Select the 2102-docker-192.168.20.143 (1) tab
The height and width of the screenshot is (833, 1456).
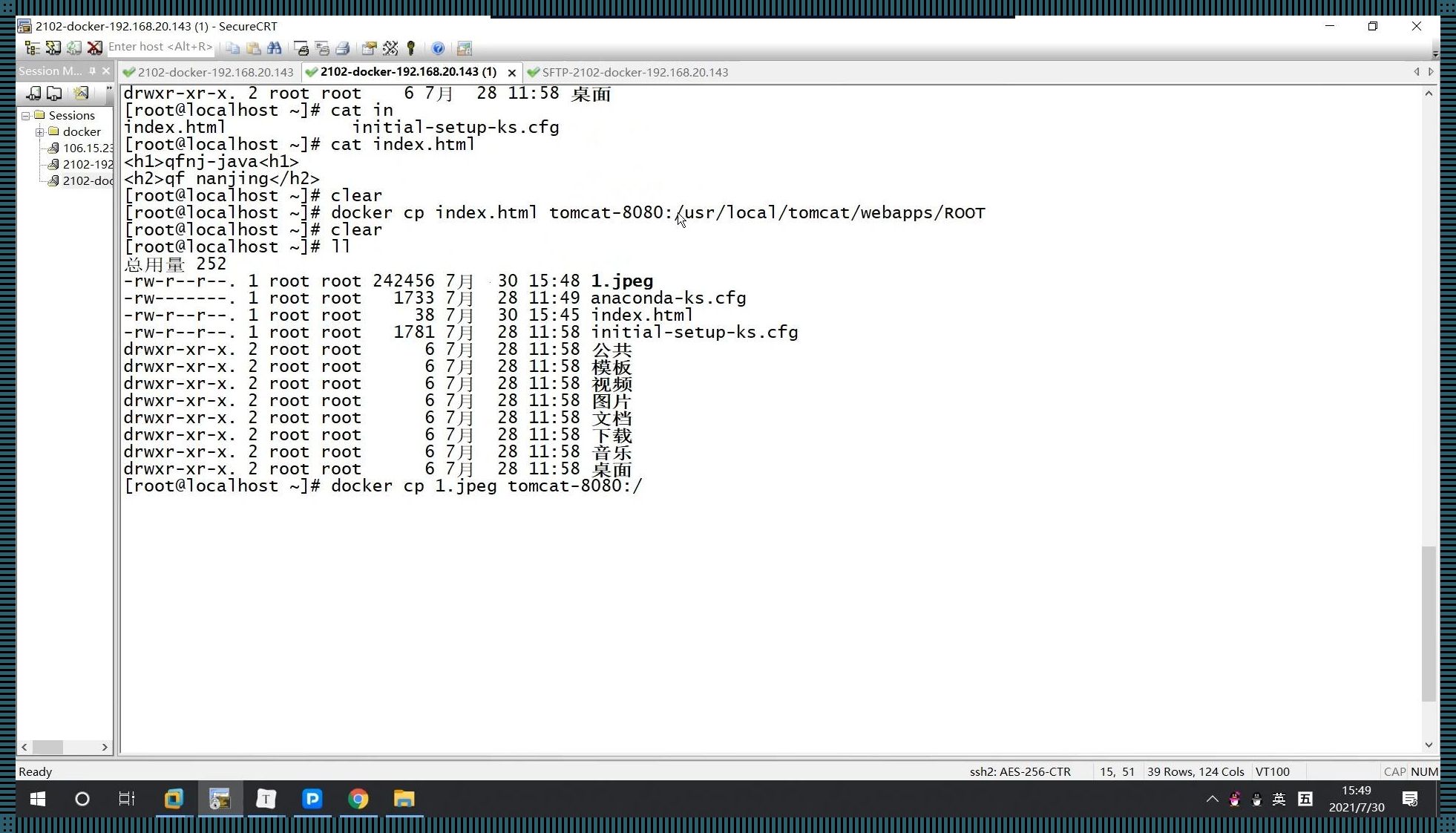click(x=408, y=72)
